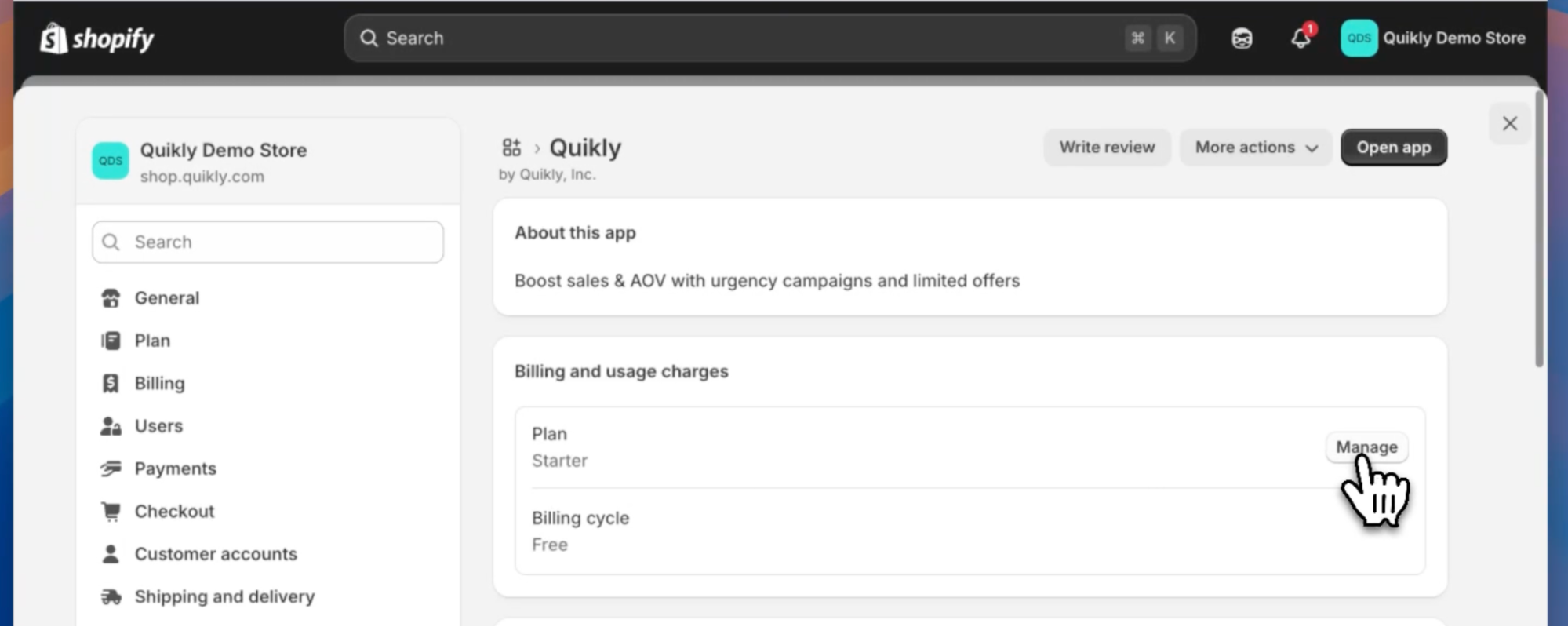
Task: Click the Shopify logo
Action: 97,38
